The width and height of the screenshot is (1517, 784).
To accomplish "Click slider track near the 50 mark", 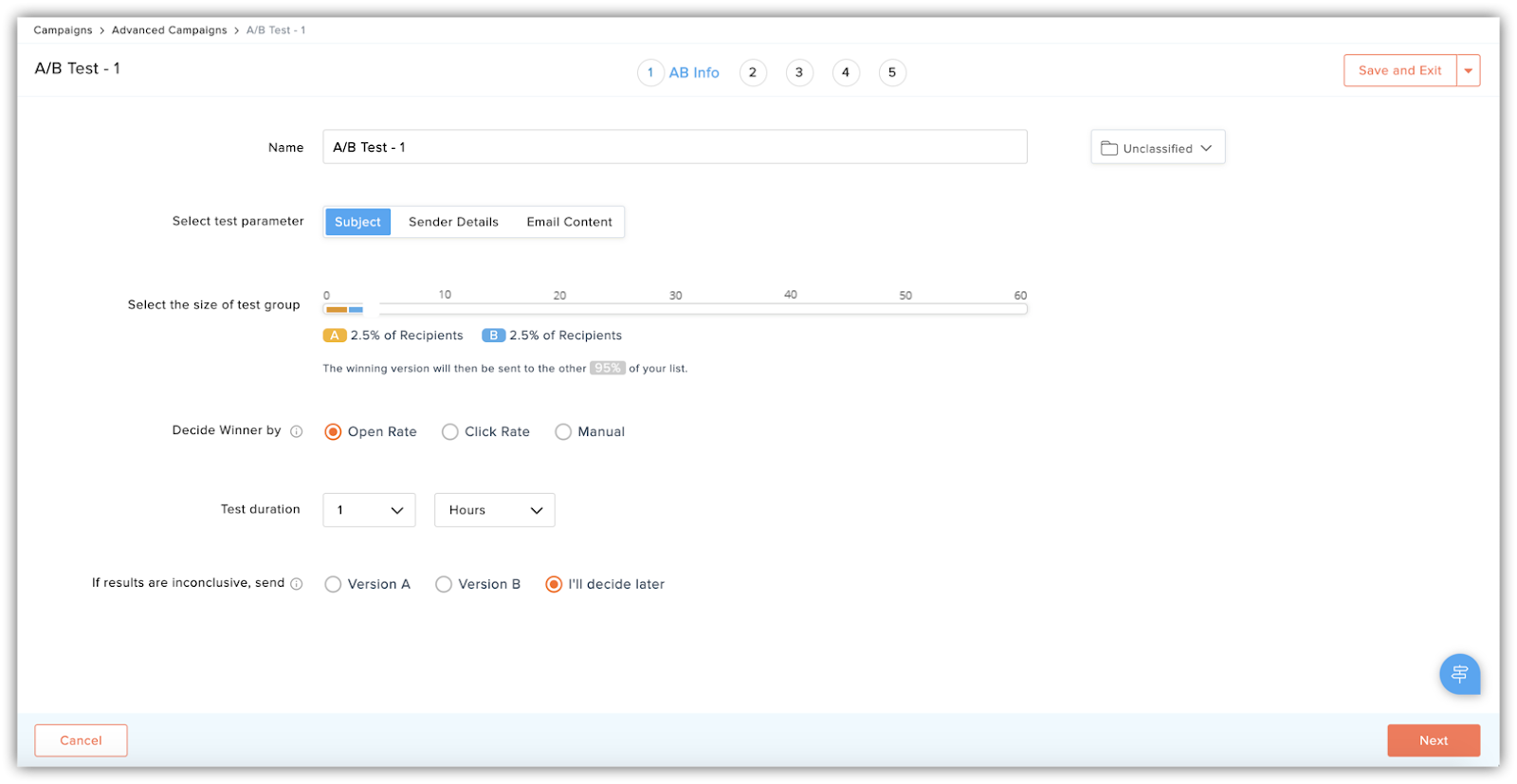I will tap(905, 309).
